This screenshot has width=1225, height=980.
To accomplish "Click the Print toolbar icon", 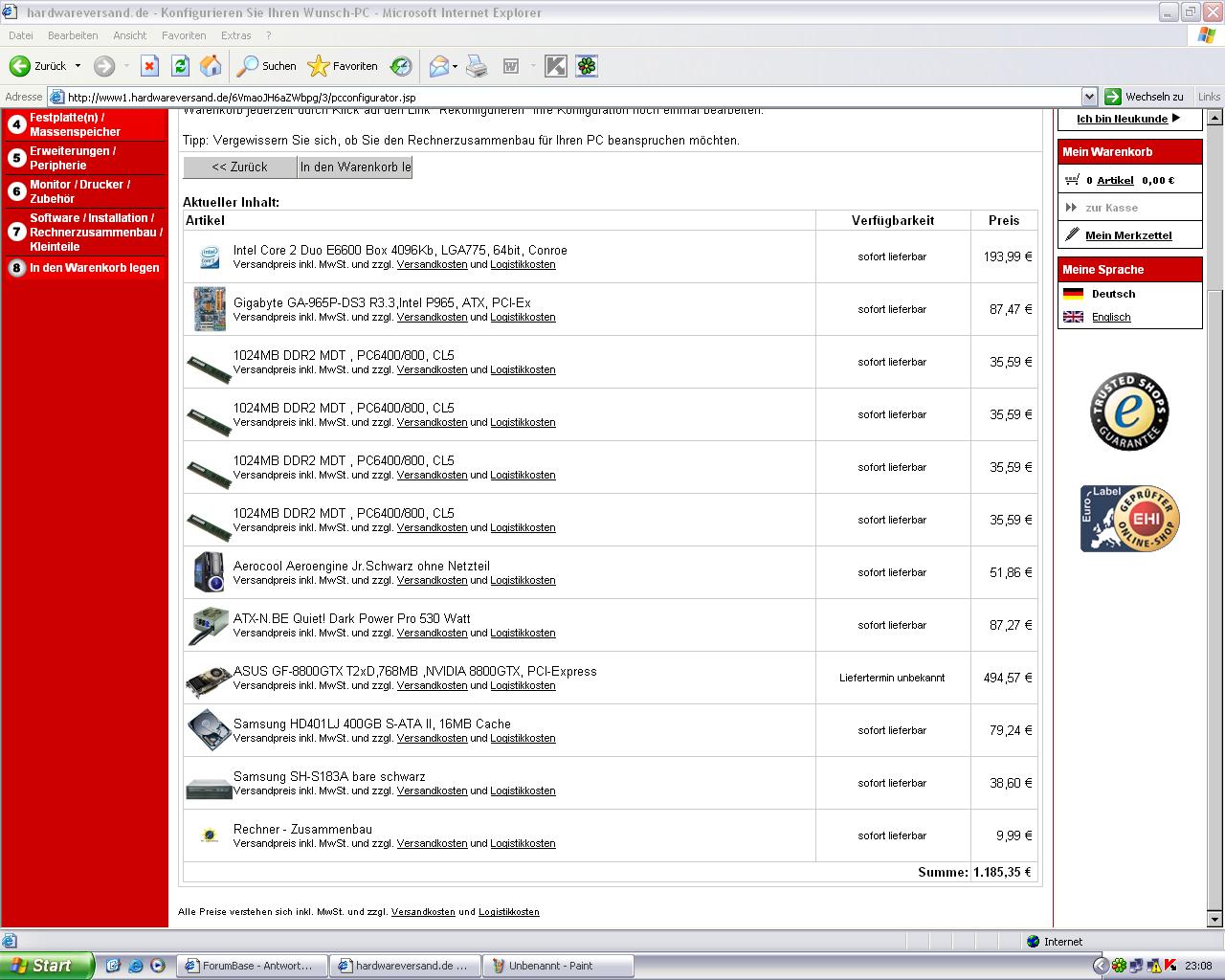I will coord(477,66).
